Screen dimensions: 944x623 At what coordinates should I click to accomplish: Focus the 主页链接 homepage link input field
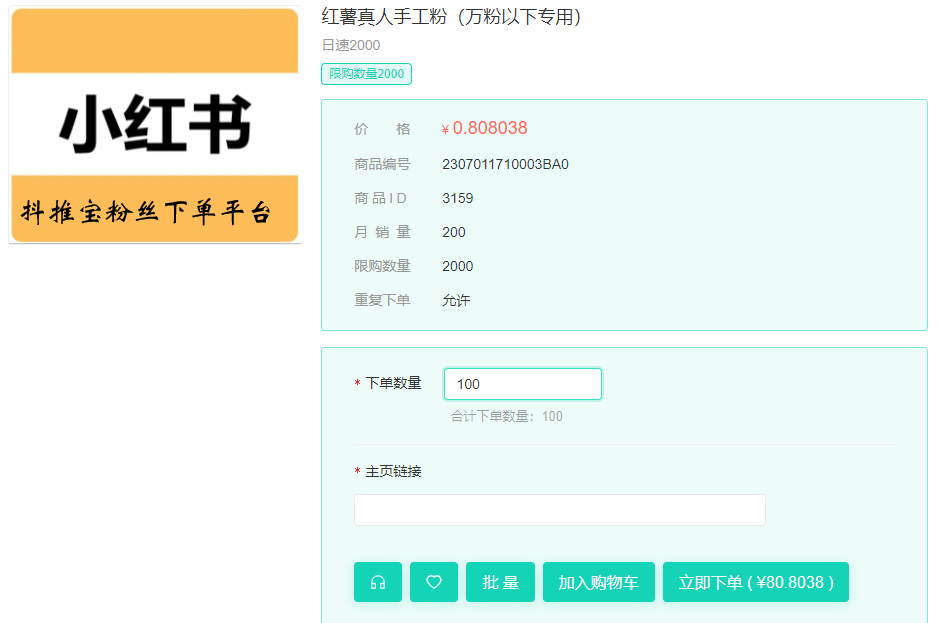pyautogui.click(x=559, y=510)
